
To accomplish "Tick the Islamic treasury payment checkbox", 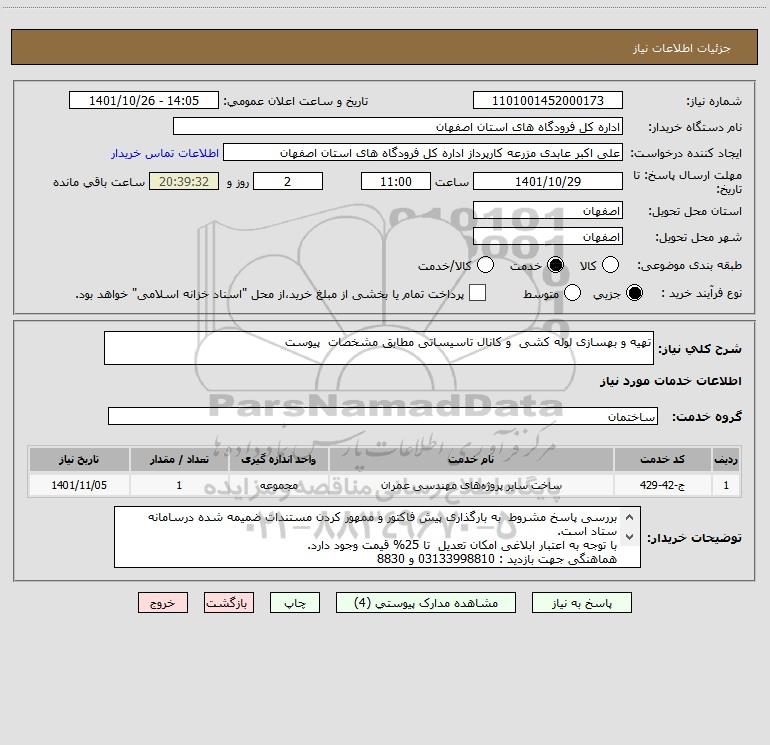I will 477,293.
